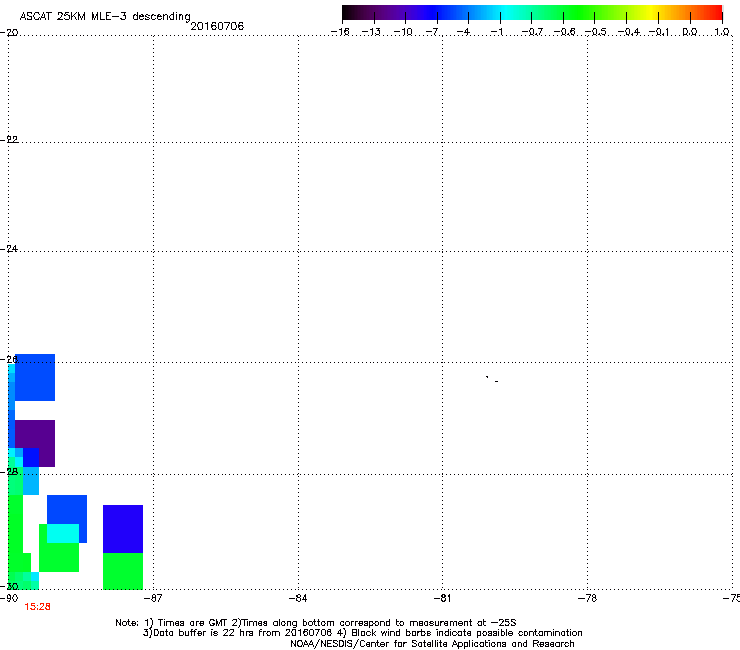
Task: Click the NOAA/NESDIS credit line
Action: [x=432, y=644]
